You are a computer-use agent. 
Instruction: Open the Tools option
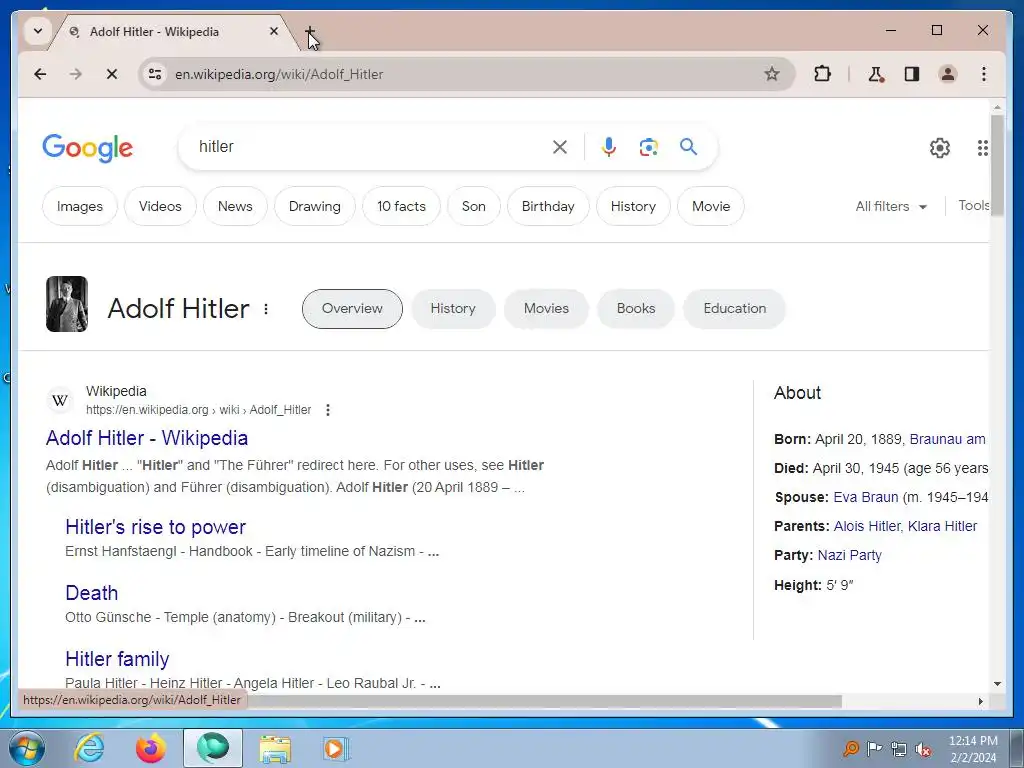pyautogui.click(x=974, y=206)
